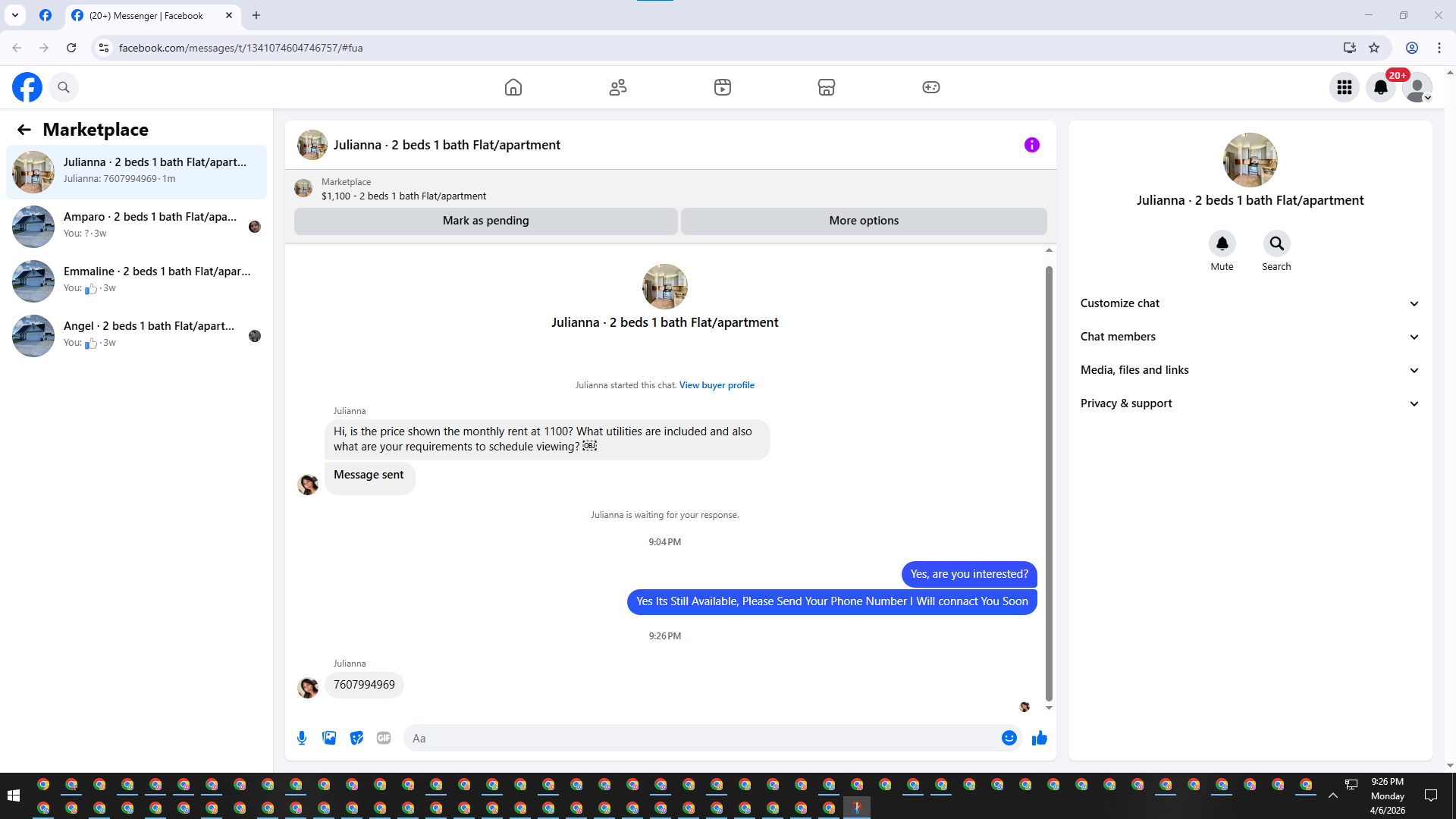
Task: Reload the page
Action: click(x=71, y=48)
